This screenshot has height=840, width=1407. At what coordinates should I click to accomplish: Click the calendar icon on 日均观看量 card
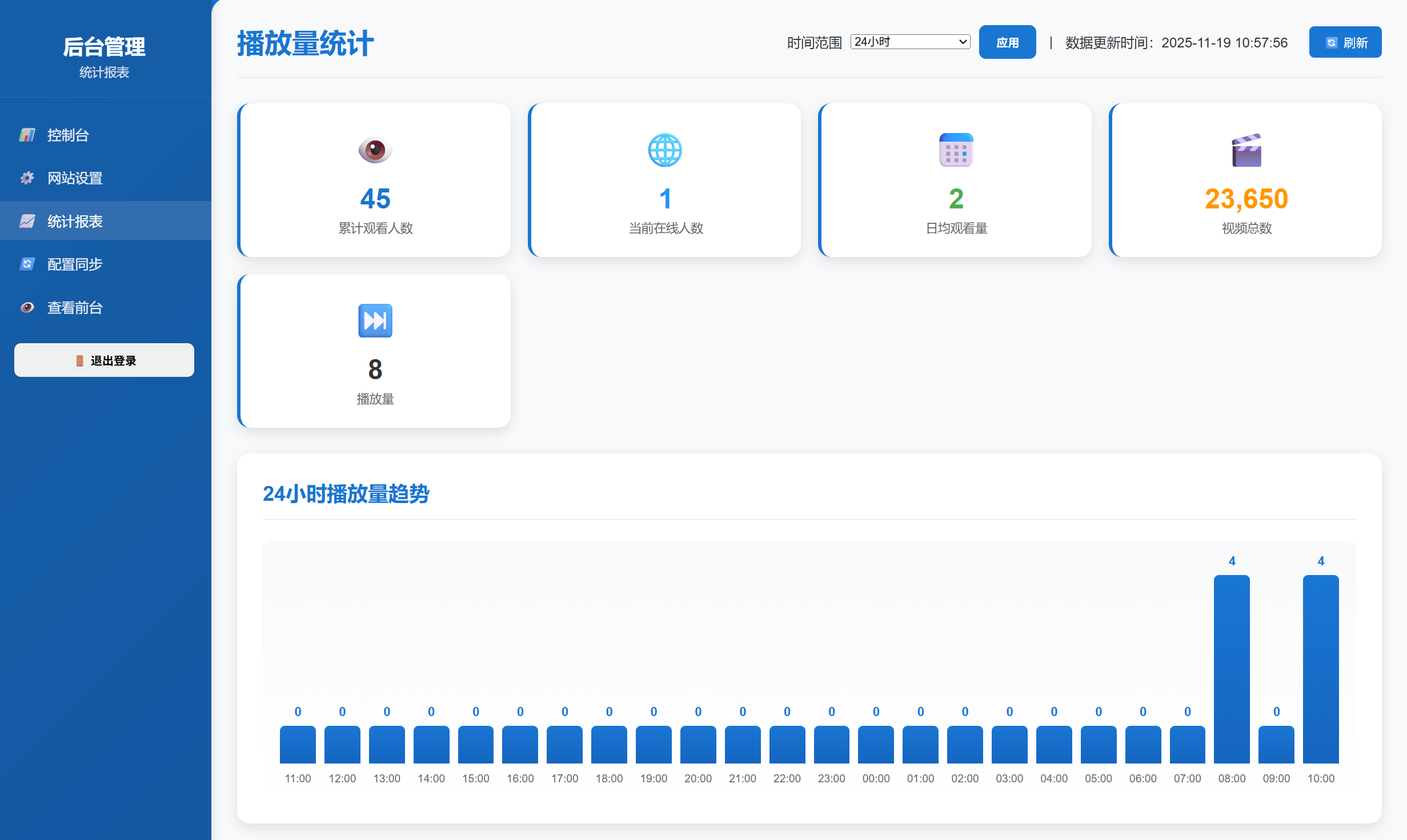[955, 150]
